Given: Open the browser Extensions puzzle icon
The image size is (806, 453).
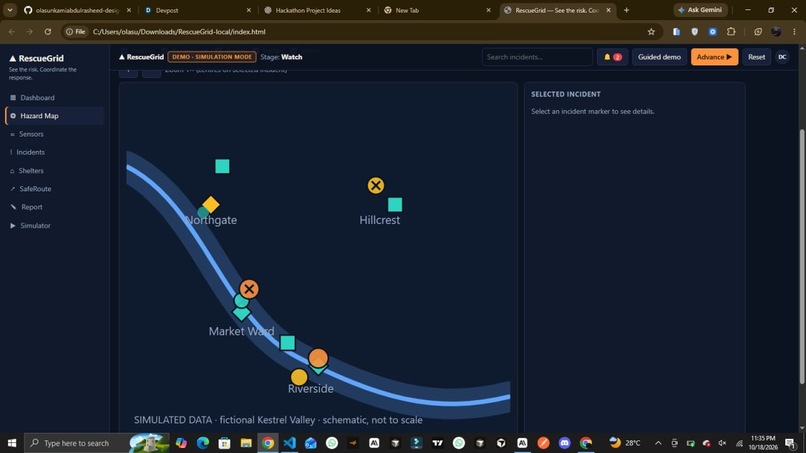Looking at the screenshot, I should [731, 32].
